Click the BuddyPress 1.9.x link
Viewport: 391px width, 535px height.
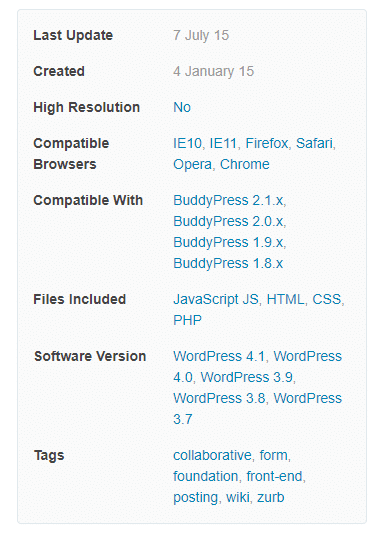(x=228, y=243)
